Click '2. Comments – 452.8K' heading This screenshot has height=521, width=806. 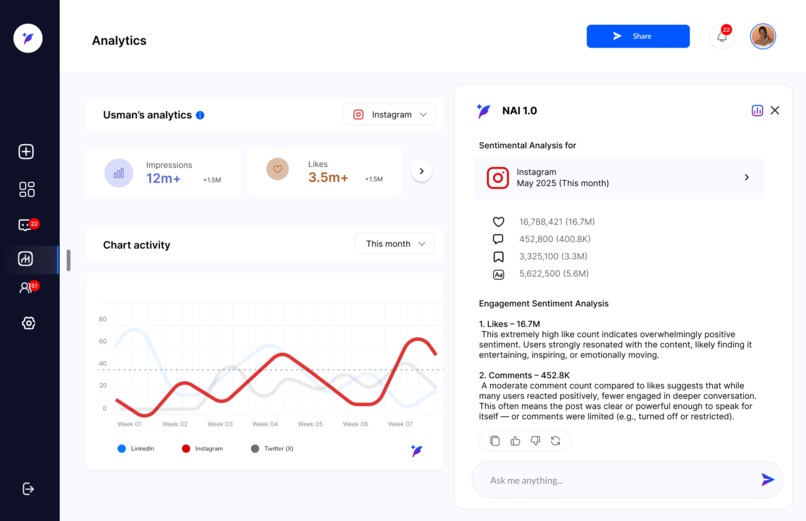point(524,375)
